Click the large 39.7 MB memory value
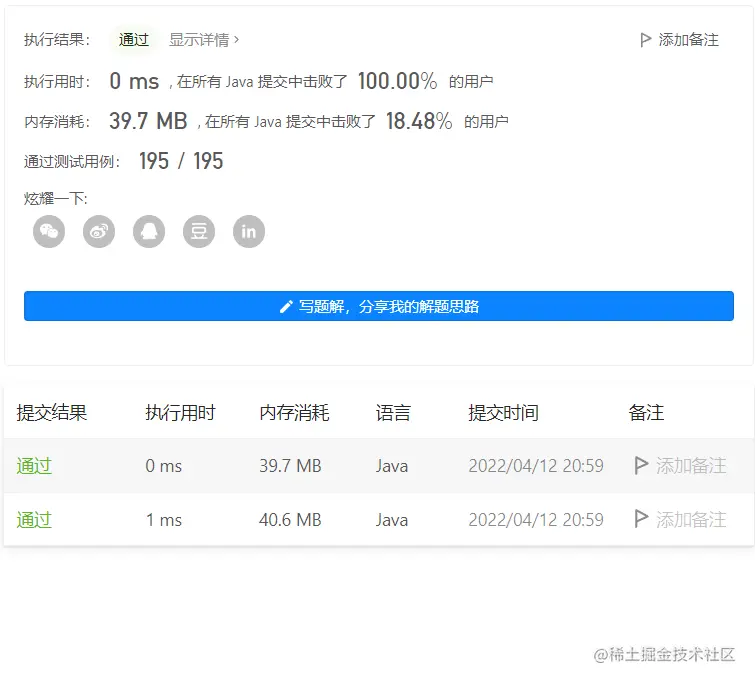Viewport: 755px width, 683px height. coord(148,121)
